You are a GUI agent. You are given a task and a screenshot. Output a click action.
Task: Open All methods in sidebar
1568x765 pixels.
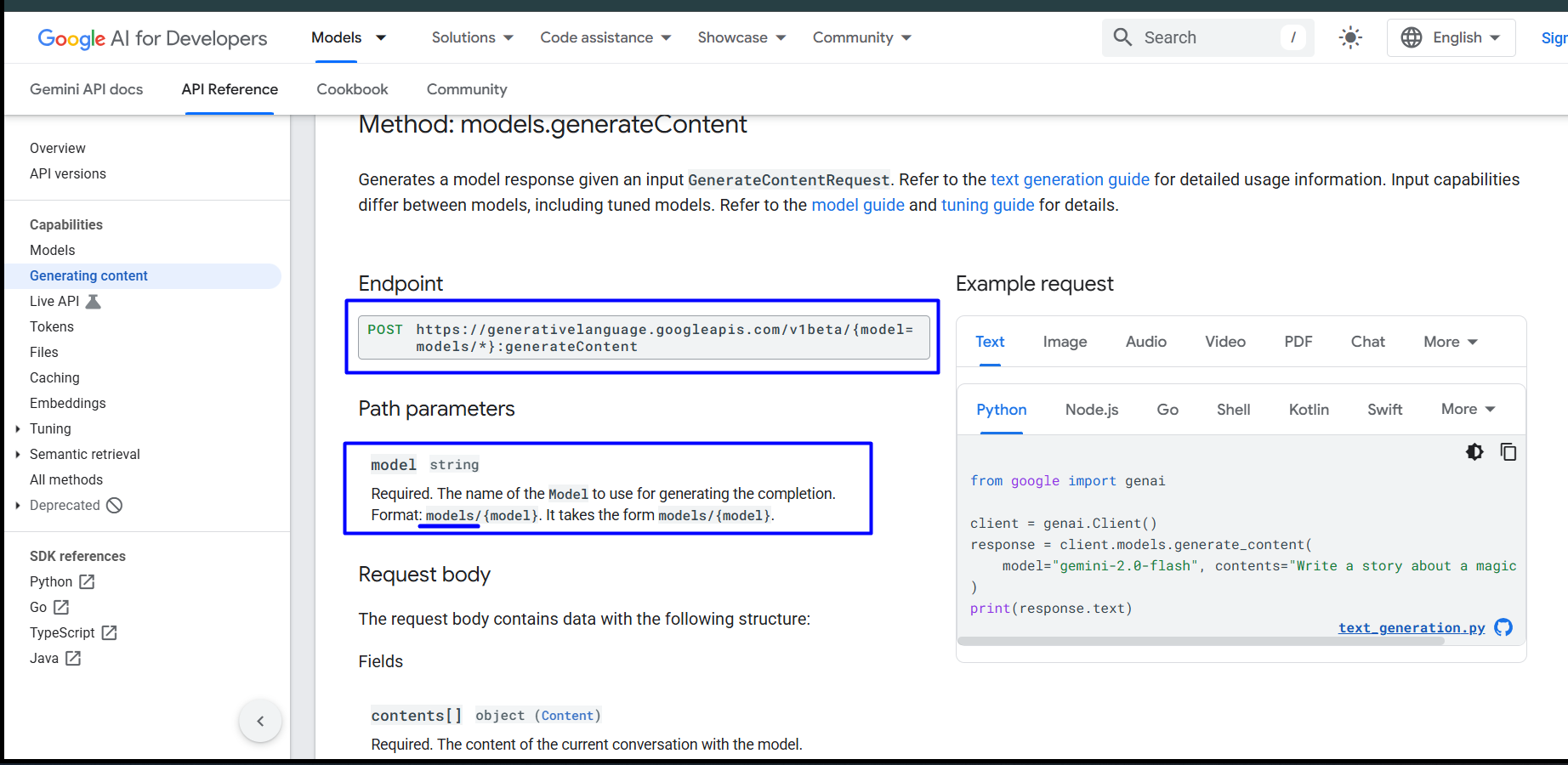[x=66, y=479]
